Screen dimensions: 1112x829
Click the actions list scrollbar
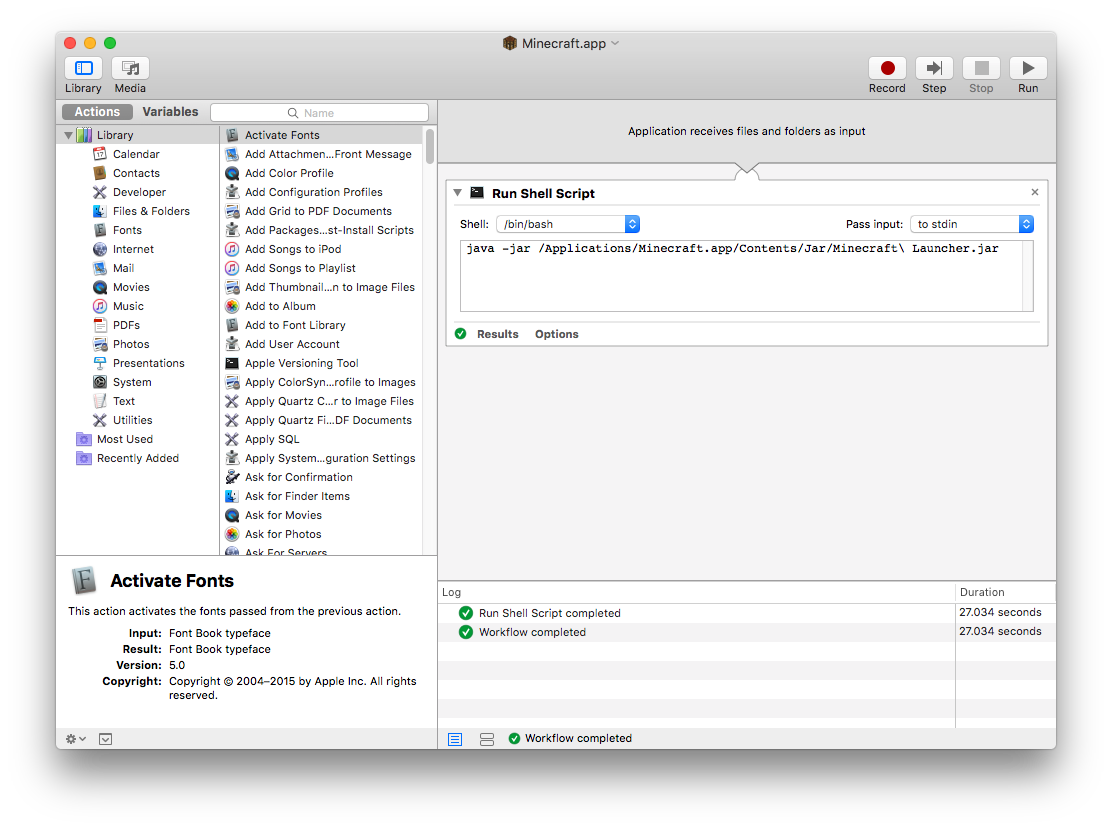tap(430, 146)
